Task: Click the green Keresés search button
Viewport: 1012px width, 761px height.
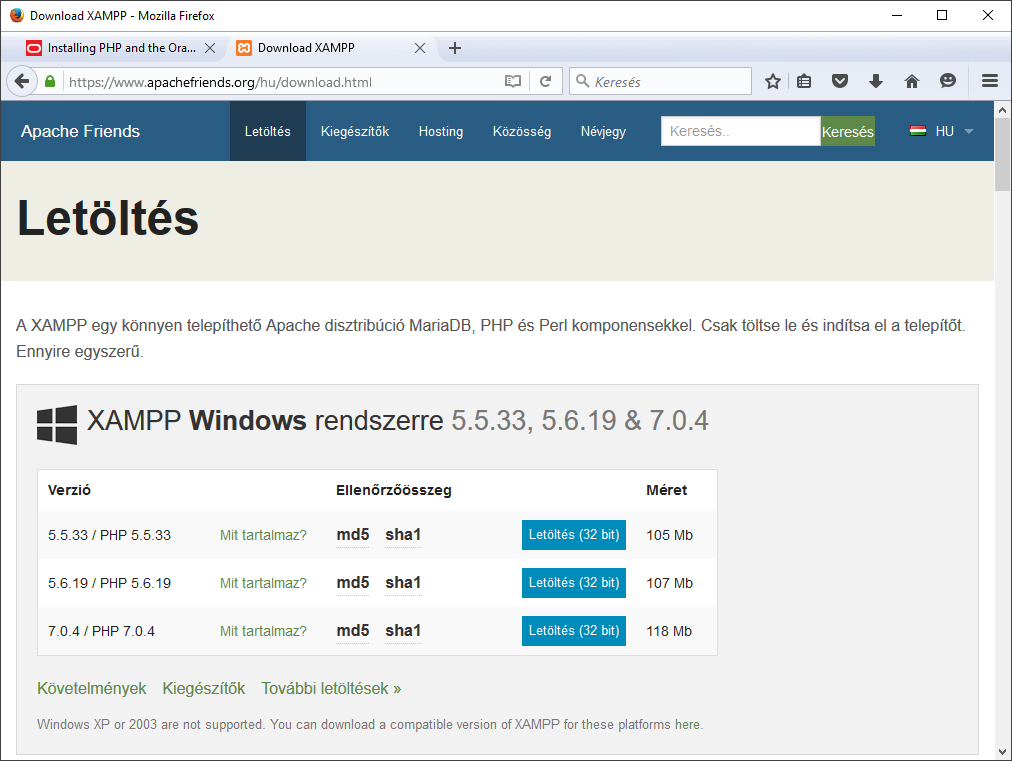Action: point(847,131)
